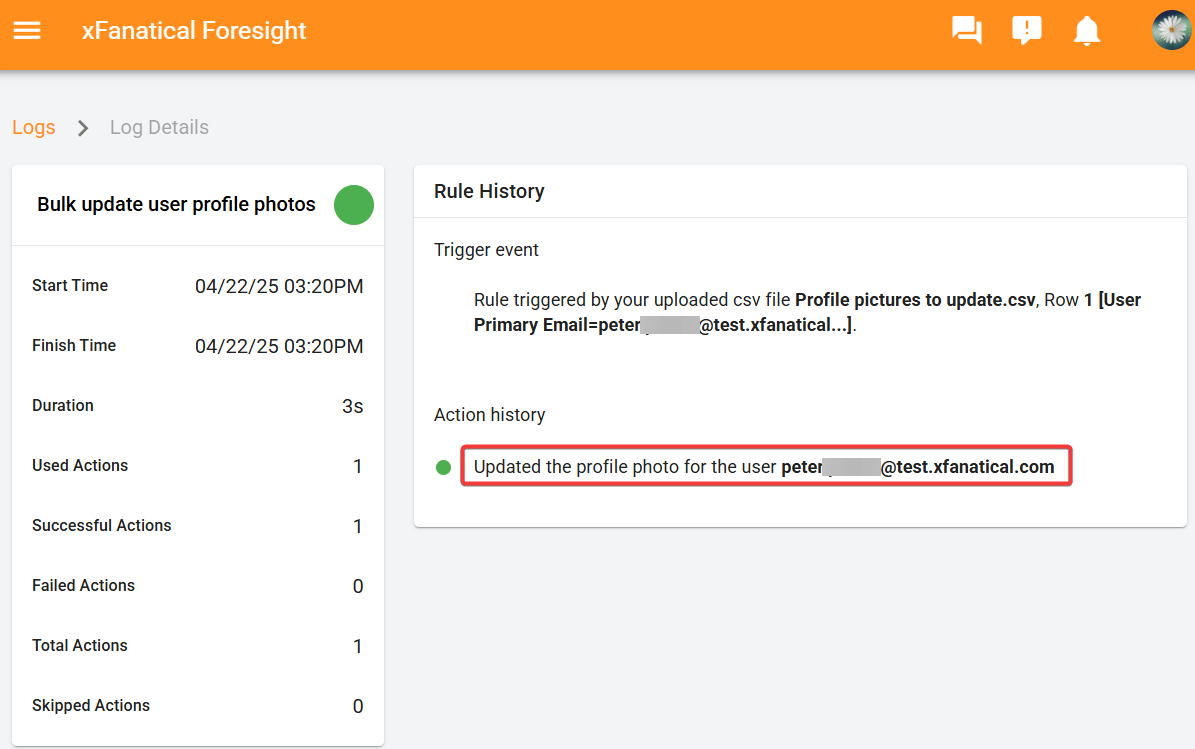Go back to Logs breadcrumb
The image size is (1195, 749).
[34, 127]
